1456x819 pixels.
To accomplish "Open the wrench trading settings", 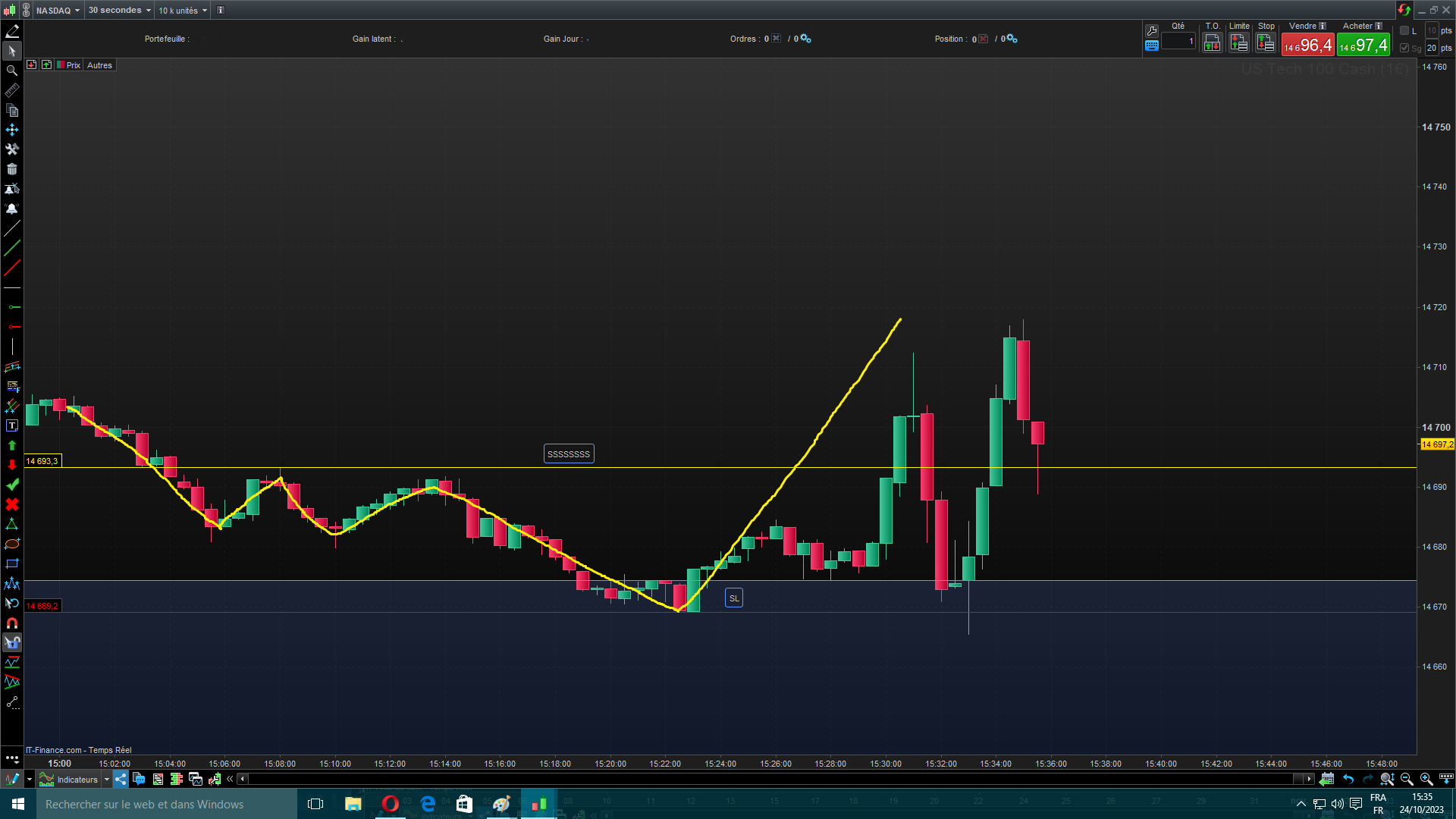I will [x=1152, y=31].
